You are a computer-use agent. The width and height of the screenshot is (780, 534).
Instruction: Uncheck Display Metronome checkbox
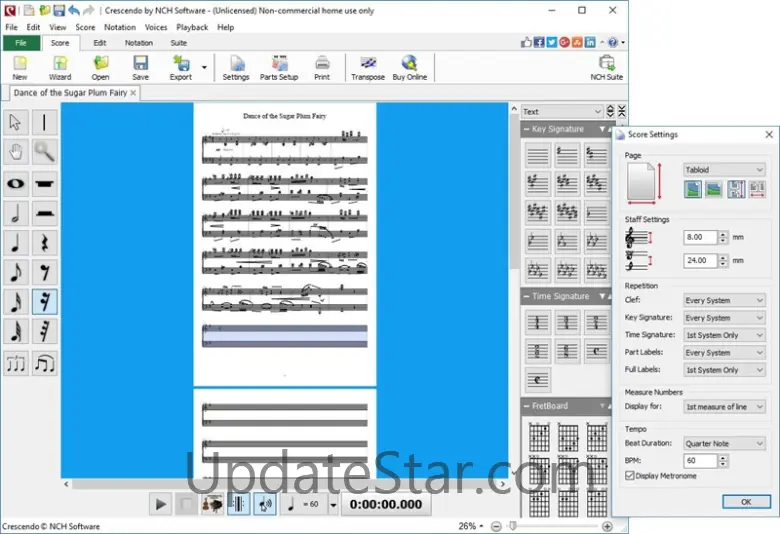(x=630, y=476)
